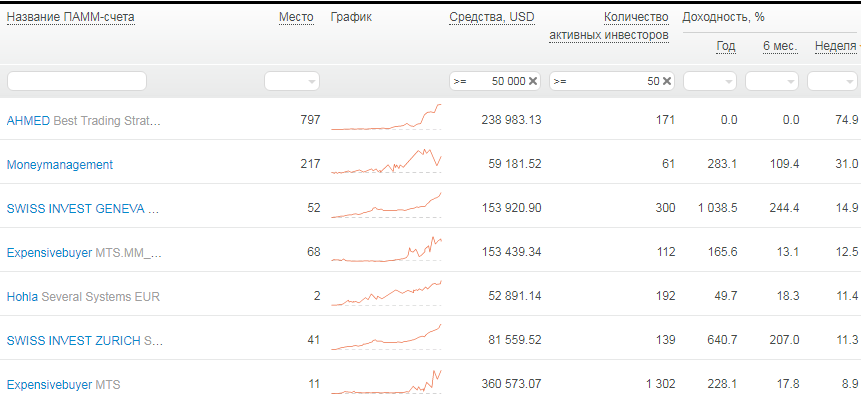
Task: Open the Год yield filter dropdown
Action: pyautogui.click(x=709, y=81)
